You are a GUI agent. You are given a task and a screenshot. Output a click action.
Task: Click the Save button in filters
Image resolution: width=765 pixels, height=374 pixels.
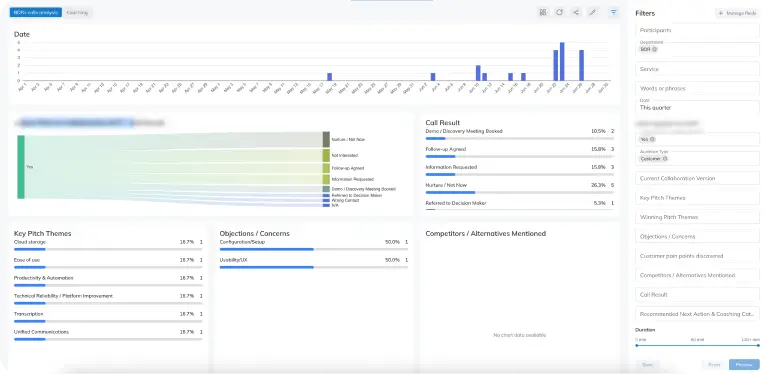tap(647, 365)
